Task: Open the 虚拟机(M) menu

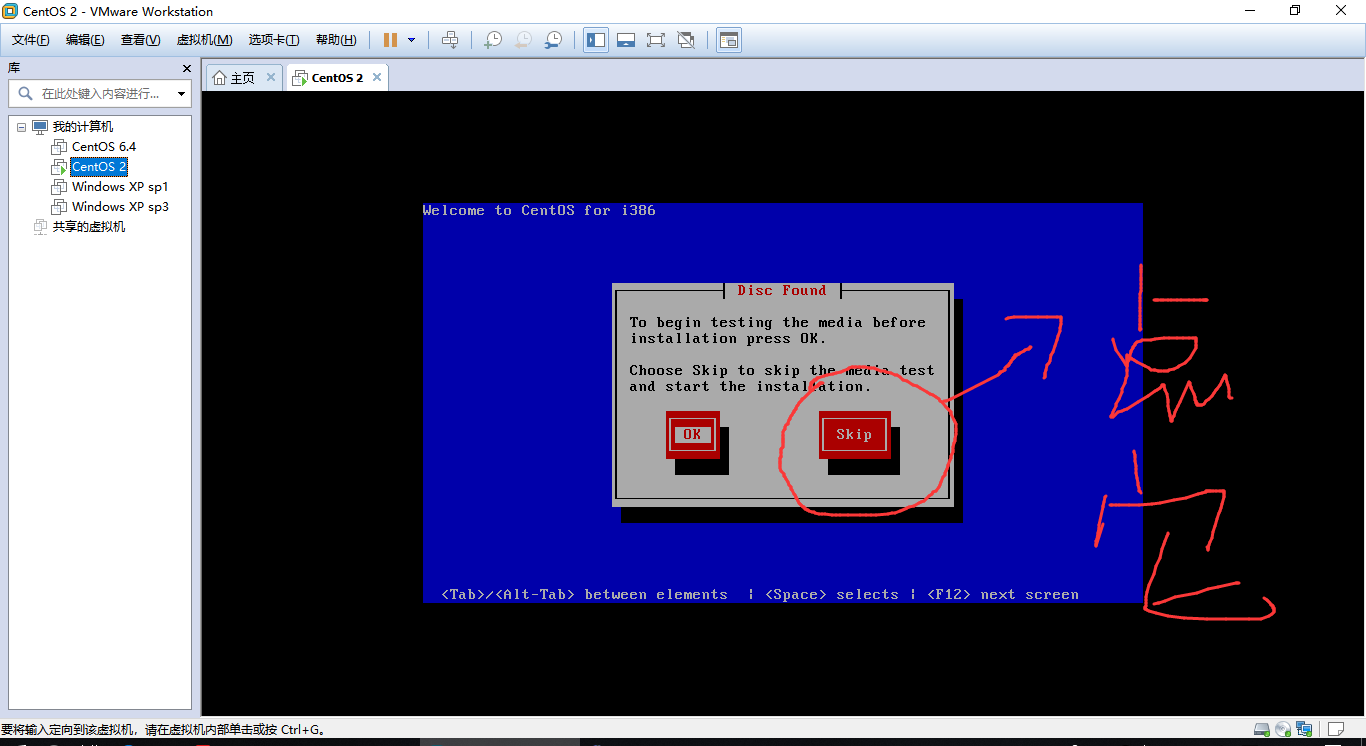Action: coord(205,40)
